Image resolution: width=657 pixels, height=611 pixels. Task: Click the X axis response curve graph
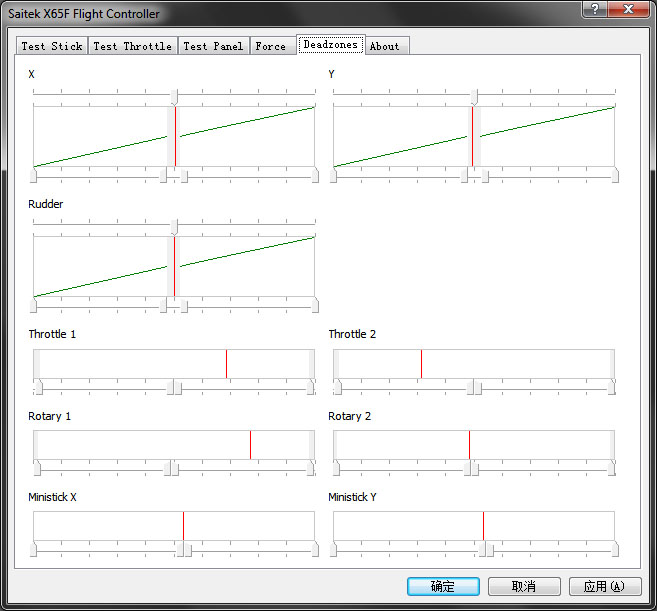coord(174,137)
